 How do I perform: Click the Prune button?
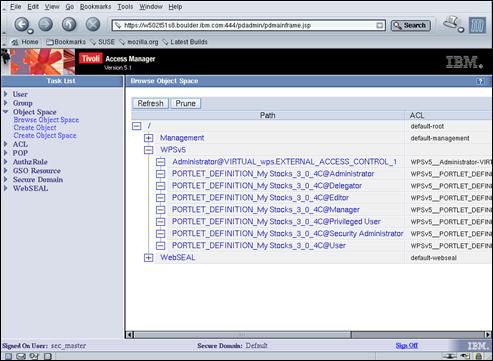(x=186, y=103)
